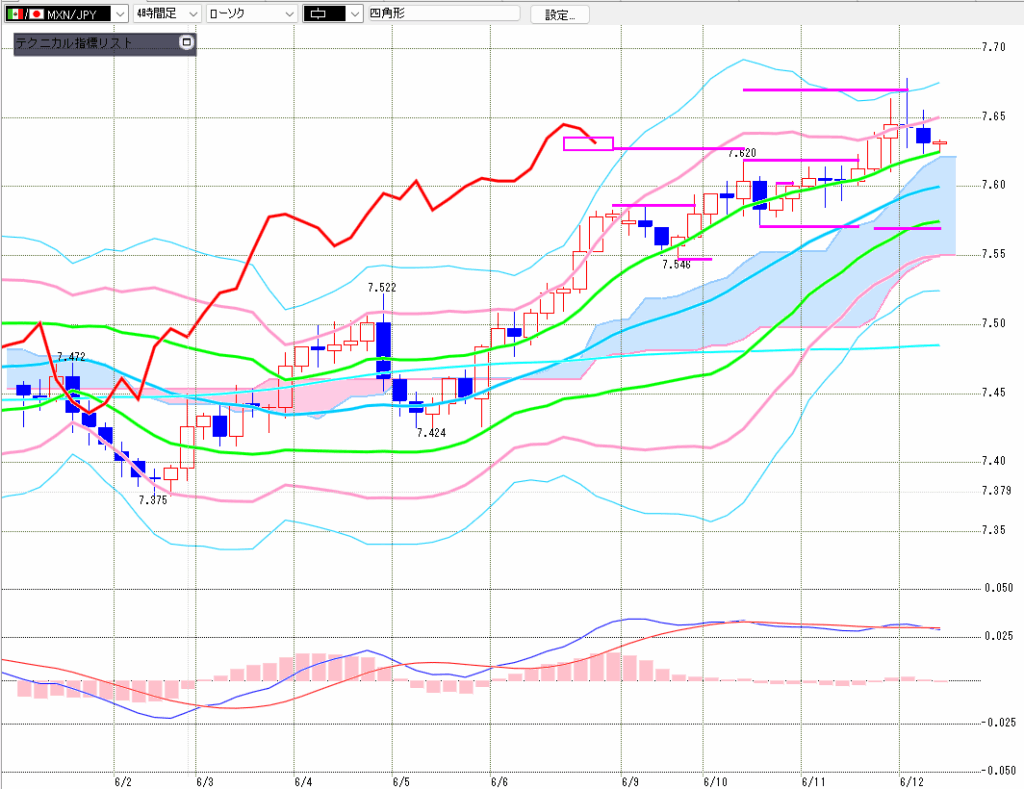Click the 四角形 drawing name field
Viewport: 1024px width, 789px height.
tap(444, 13)
